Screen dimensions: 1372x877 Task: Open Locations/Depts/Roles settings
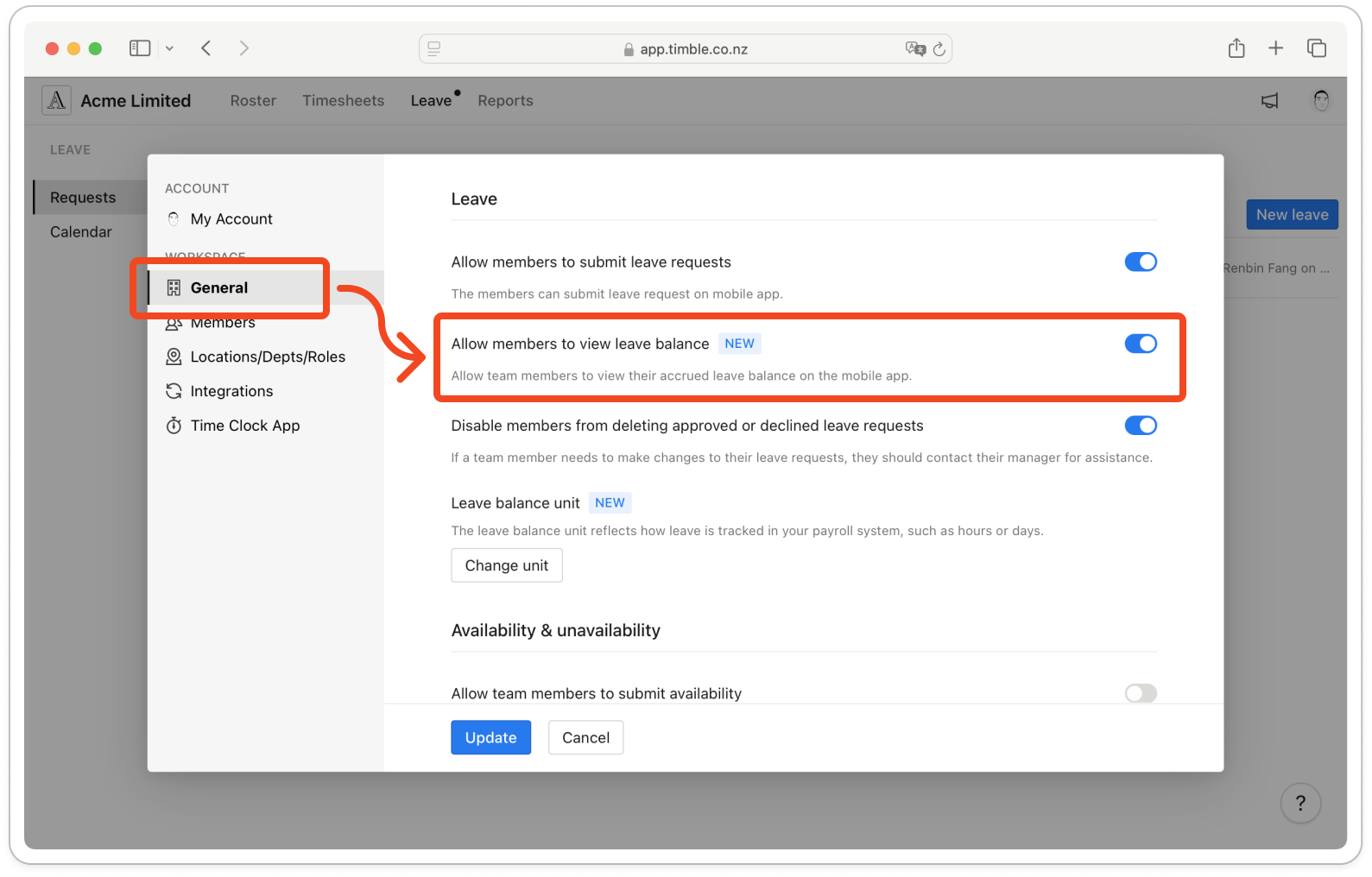pyautogui.click(x=268, y=356)
